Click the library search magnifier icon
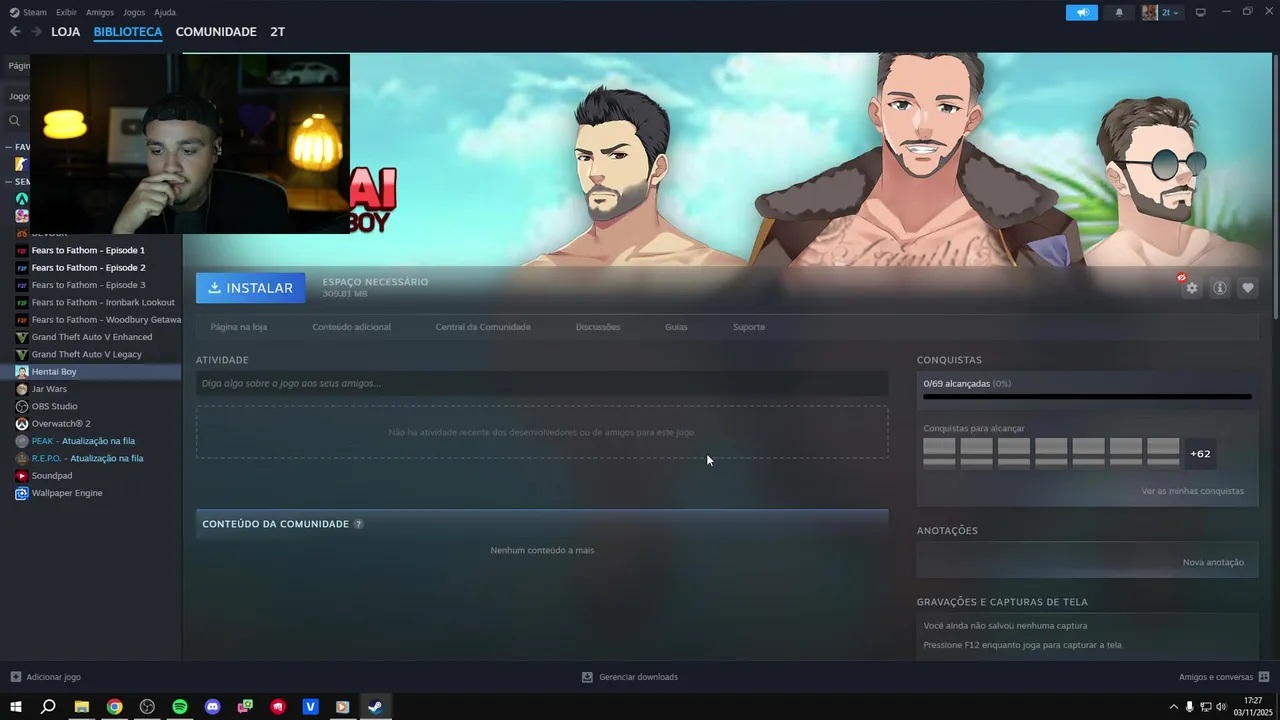1280x720 pixels. click(x=15, y=120)
